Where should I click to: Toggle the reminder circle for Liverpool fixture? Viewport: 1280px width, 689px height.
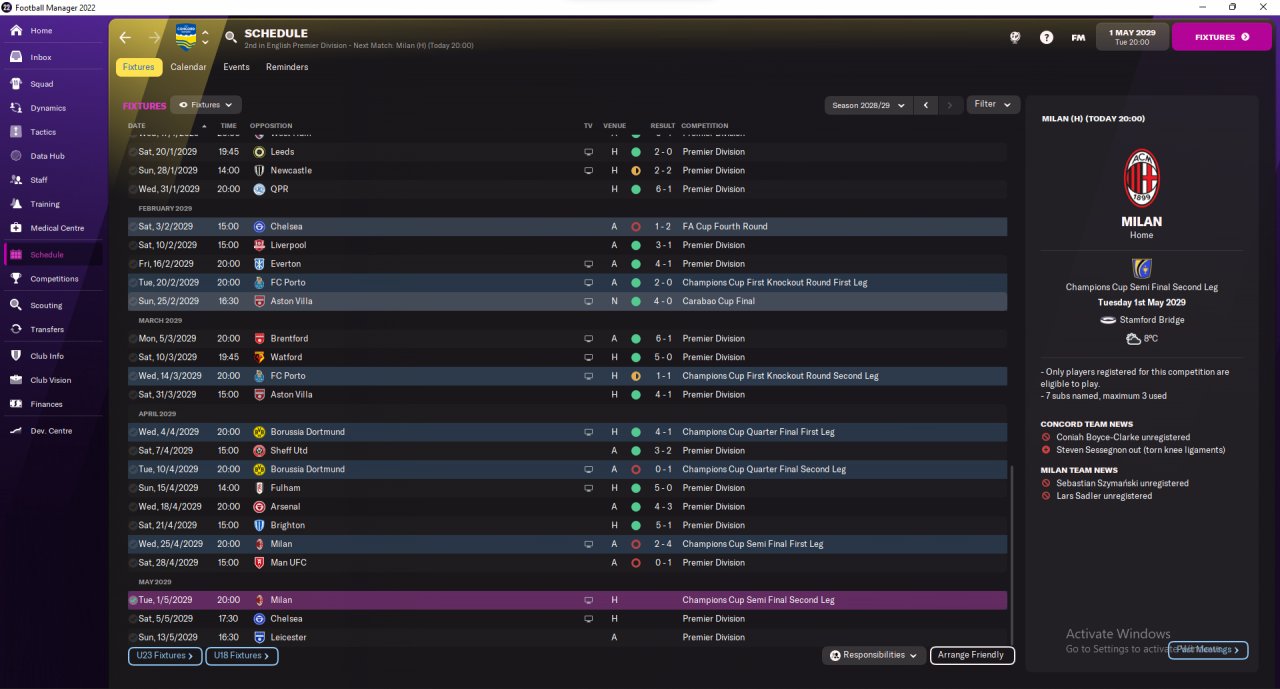[133, 245]
